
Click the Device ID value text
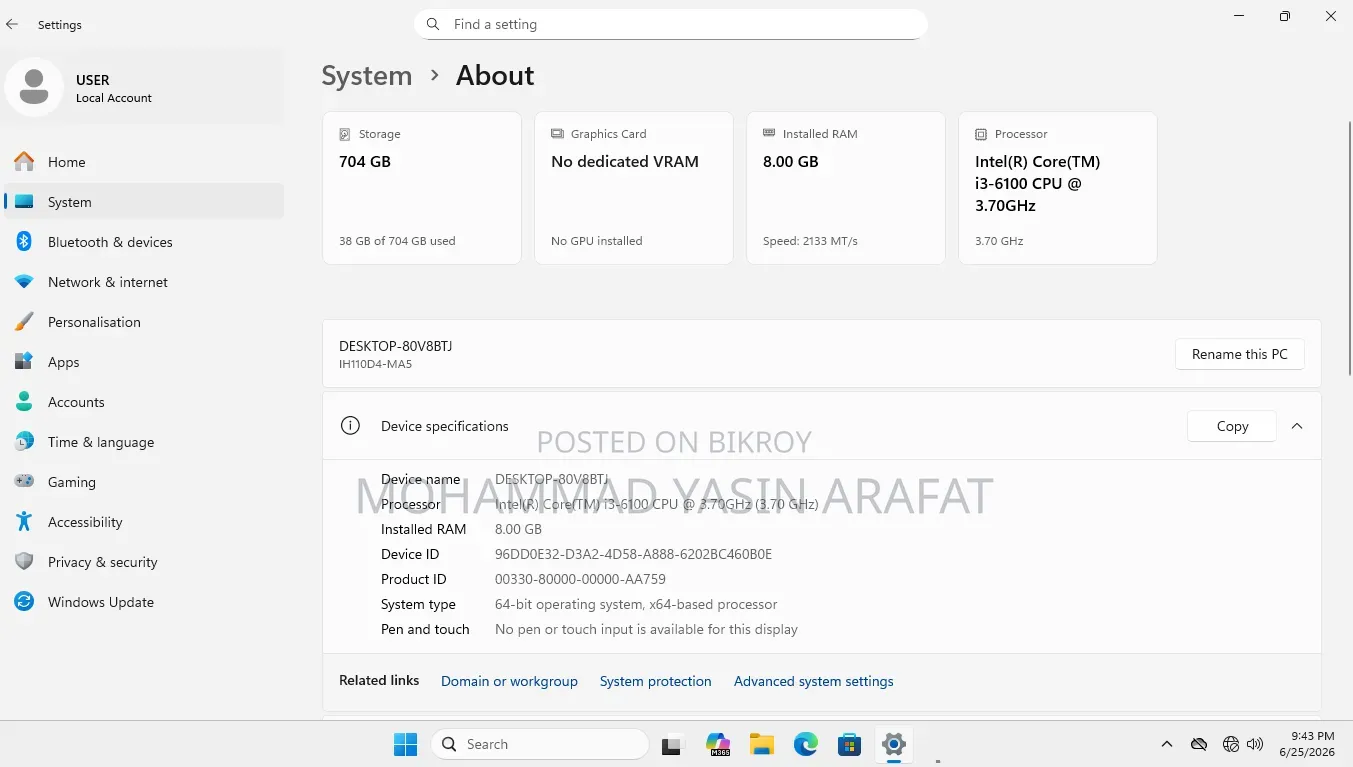pyautogui.click(x=633, y=554)
